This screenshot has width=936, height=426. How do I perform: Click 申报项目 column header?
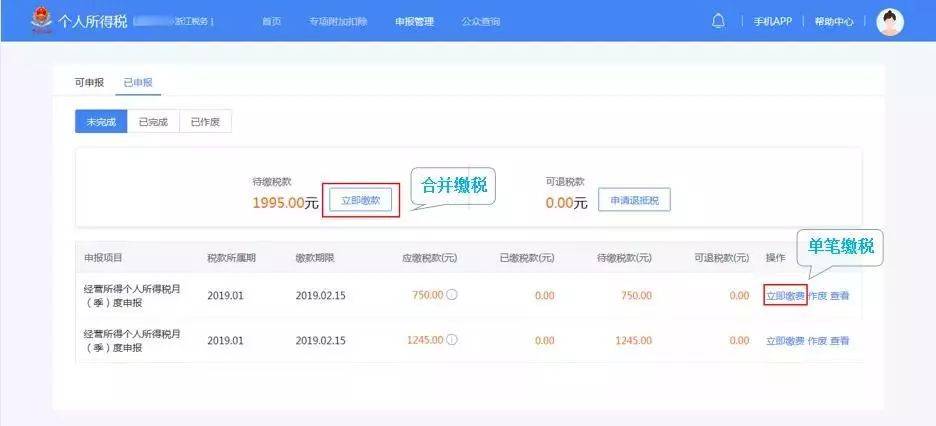pyautogui.click(x=103, y=258)
